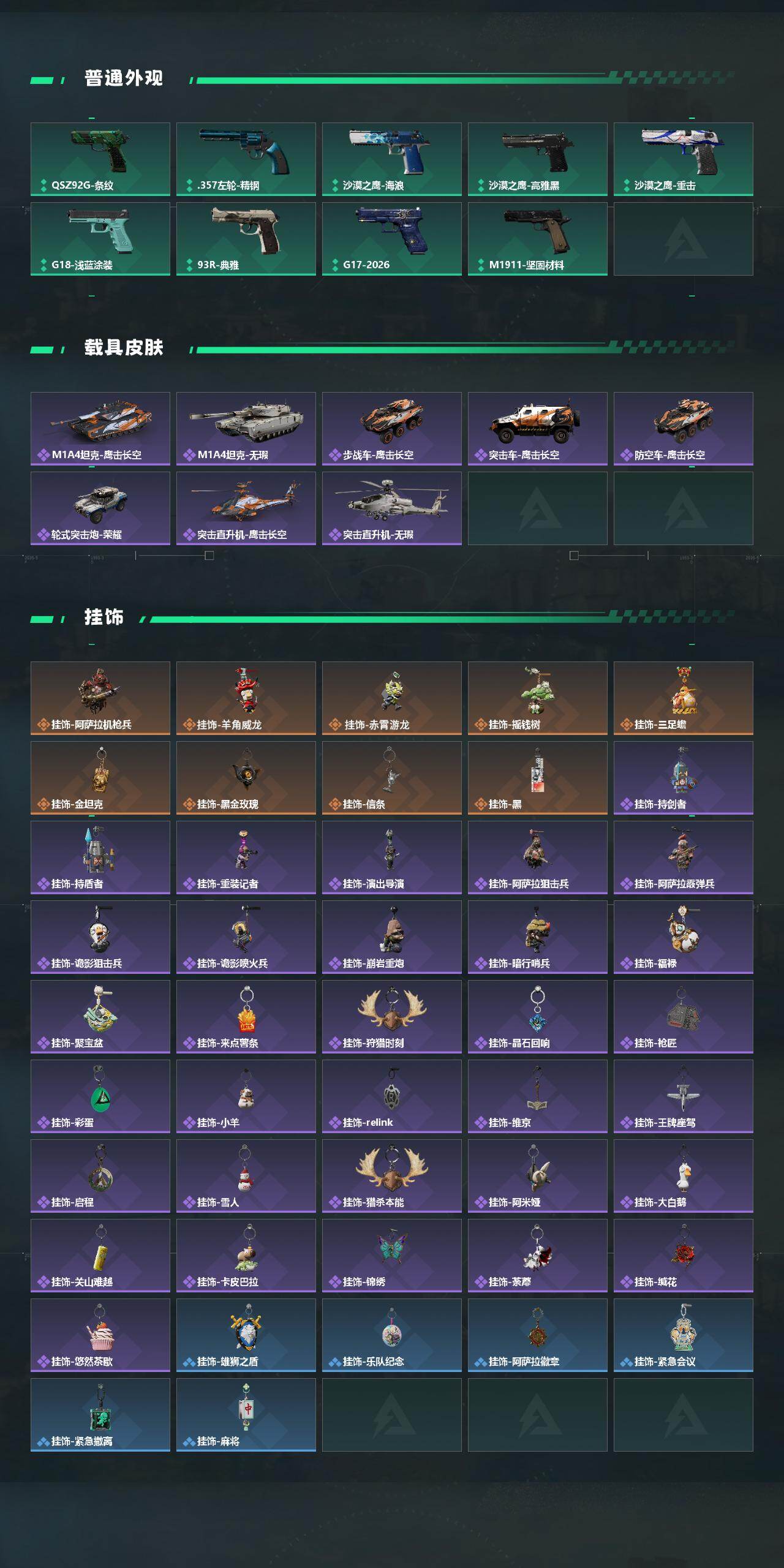Click the 挂饰-摇钱树 charm icon
Screen dimensions: 784x1568
click(x=538, y=691)
